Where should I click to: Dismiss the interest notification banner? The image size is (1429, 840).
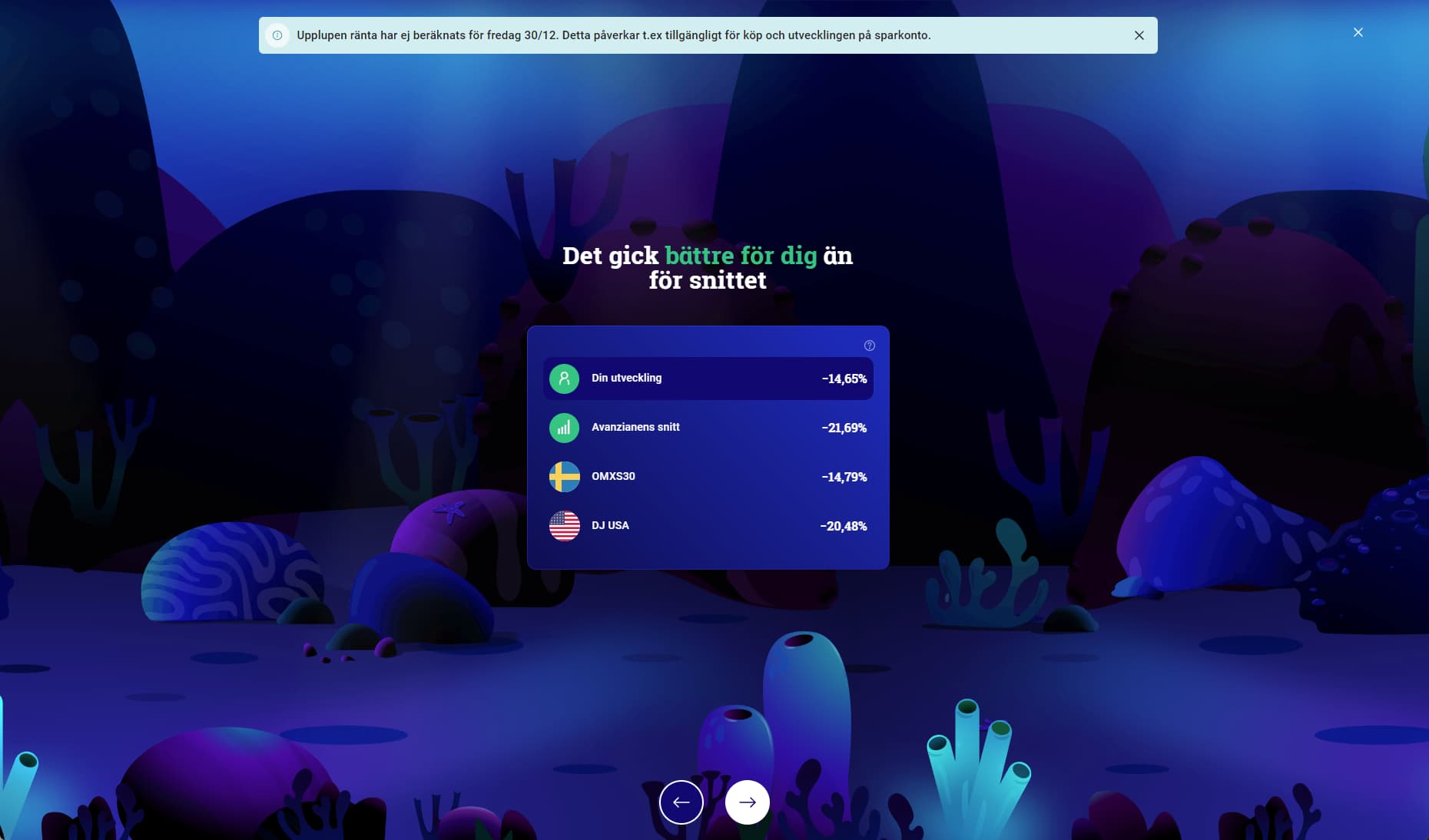1139,35
